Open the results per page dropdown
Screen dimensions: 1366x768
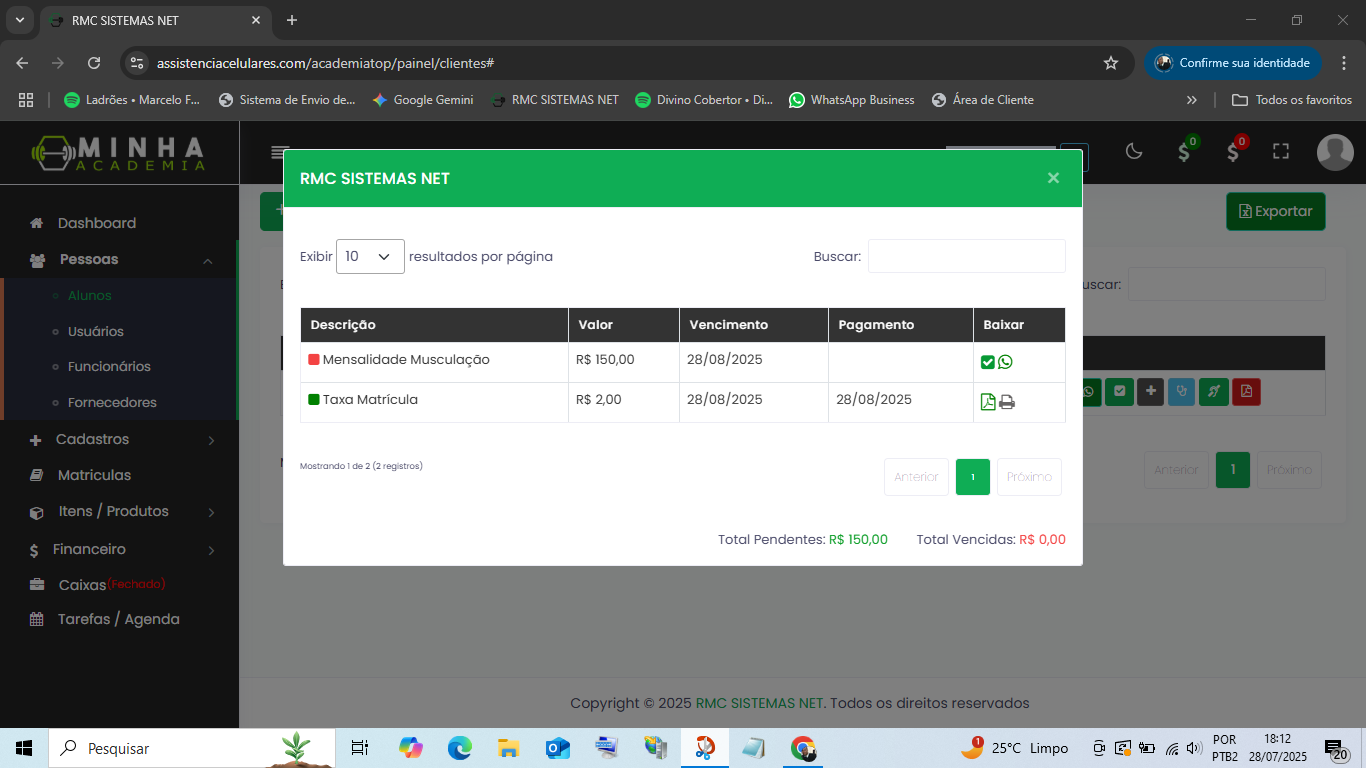pos(370,256)
